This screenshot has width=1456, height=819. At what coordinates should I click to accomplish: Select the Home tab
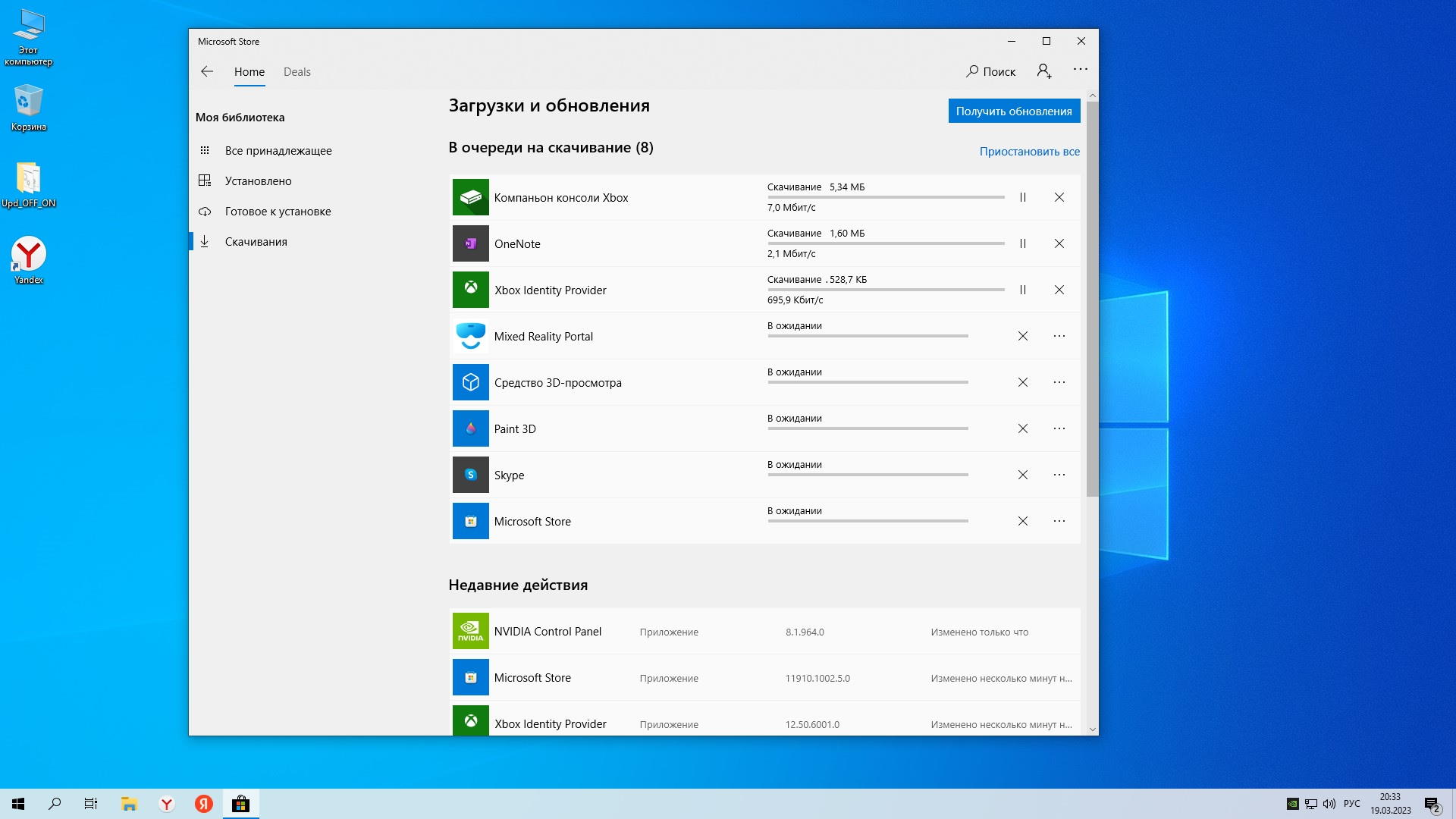249,72
